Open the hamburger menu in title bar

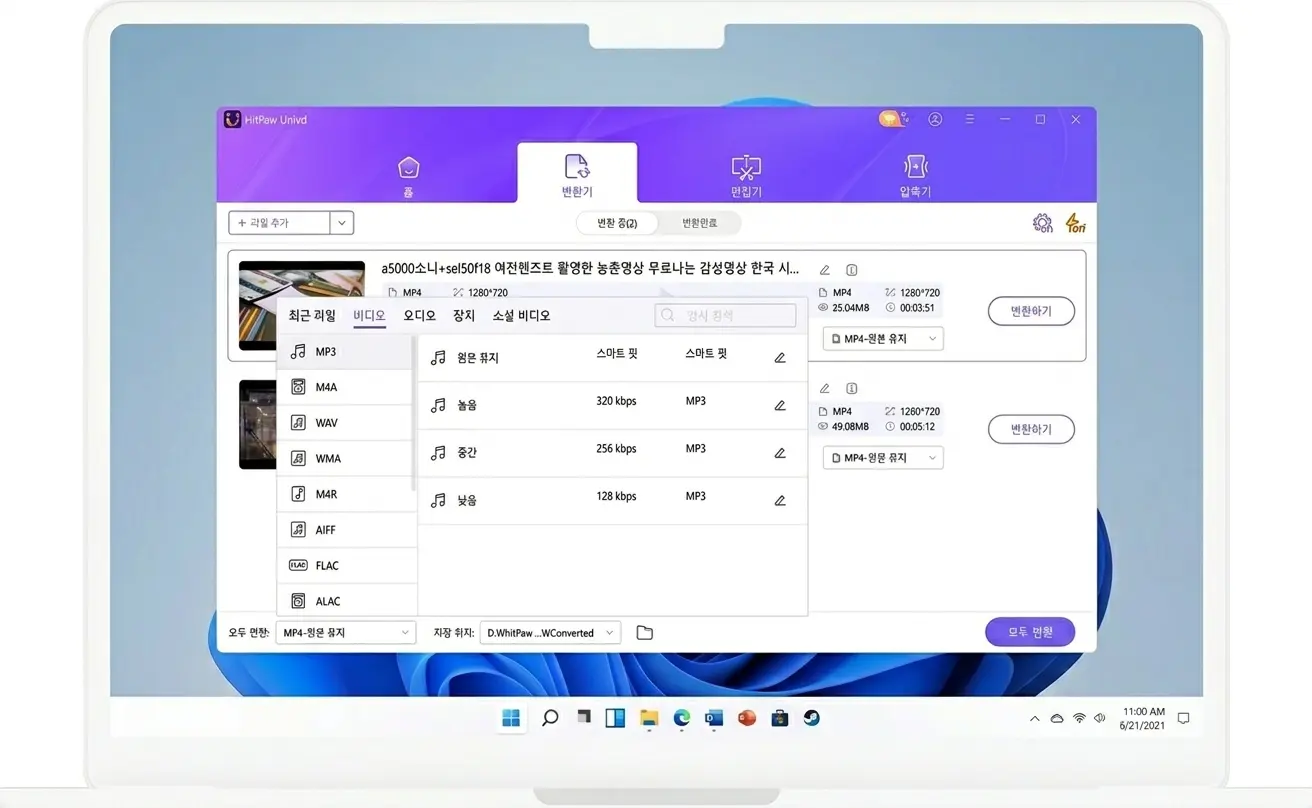(x=970, y=119)
